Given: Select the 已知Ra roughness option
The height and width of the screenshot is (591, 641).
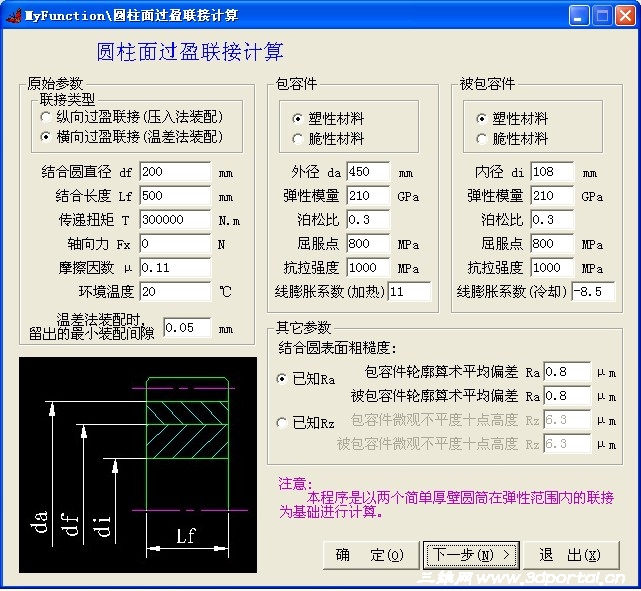Looking at the screenshot, I should 306,379.
